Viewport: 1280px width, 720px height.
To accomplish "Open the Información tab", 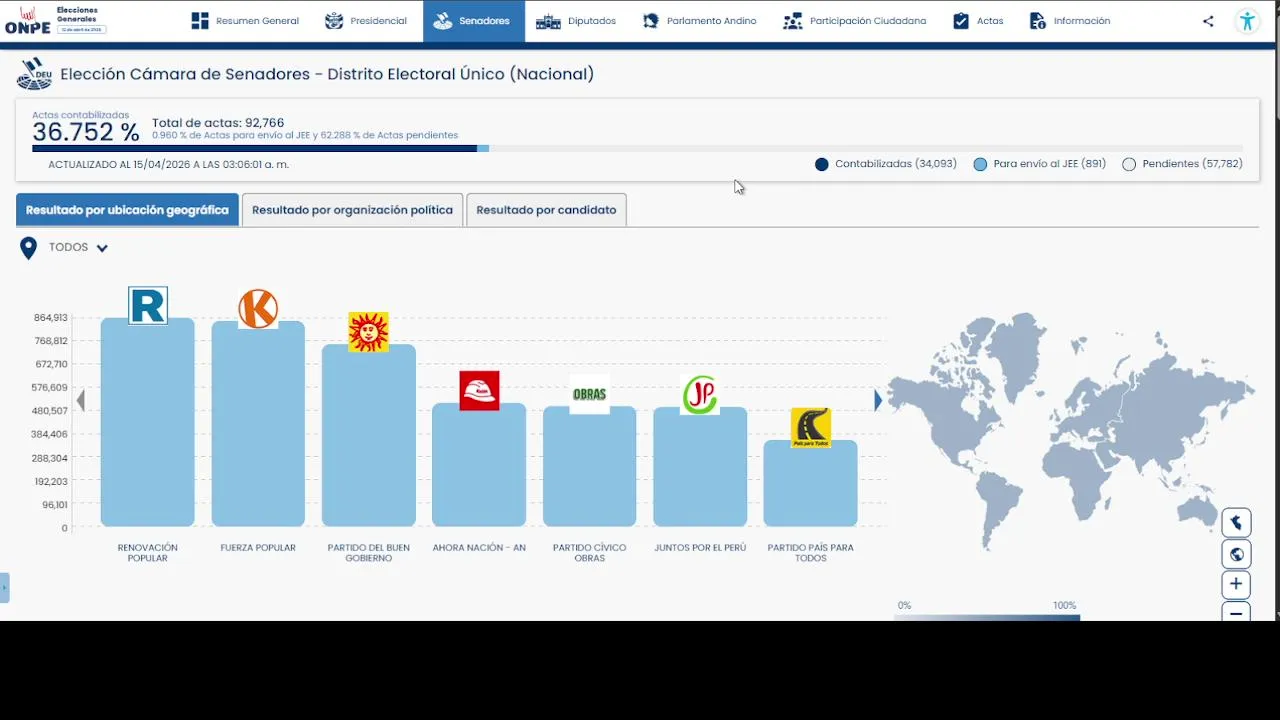I will click(x=1069, y=21).
